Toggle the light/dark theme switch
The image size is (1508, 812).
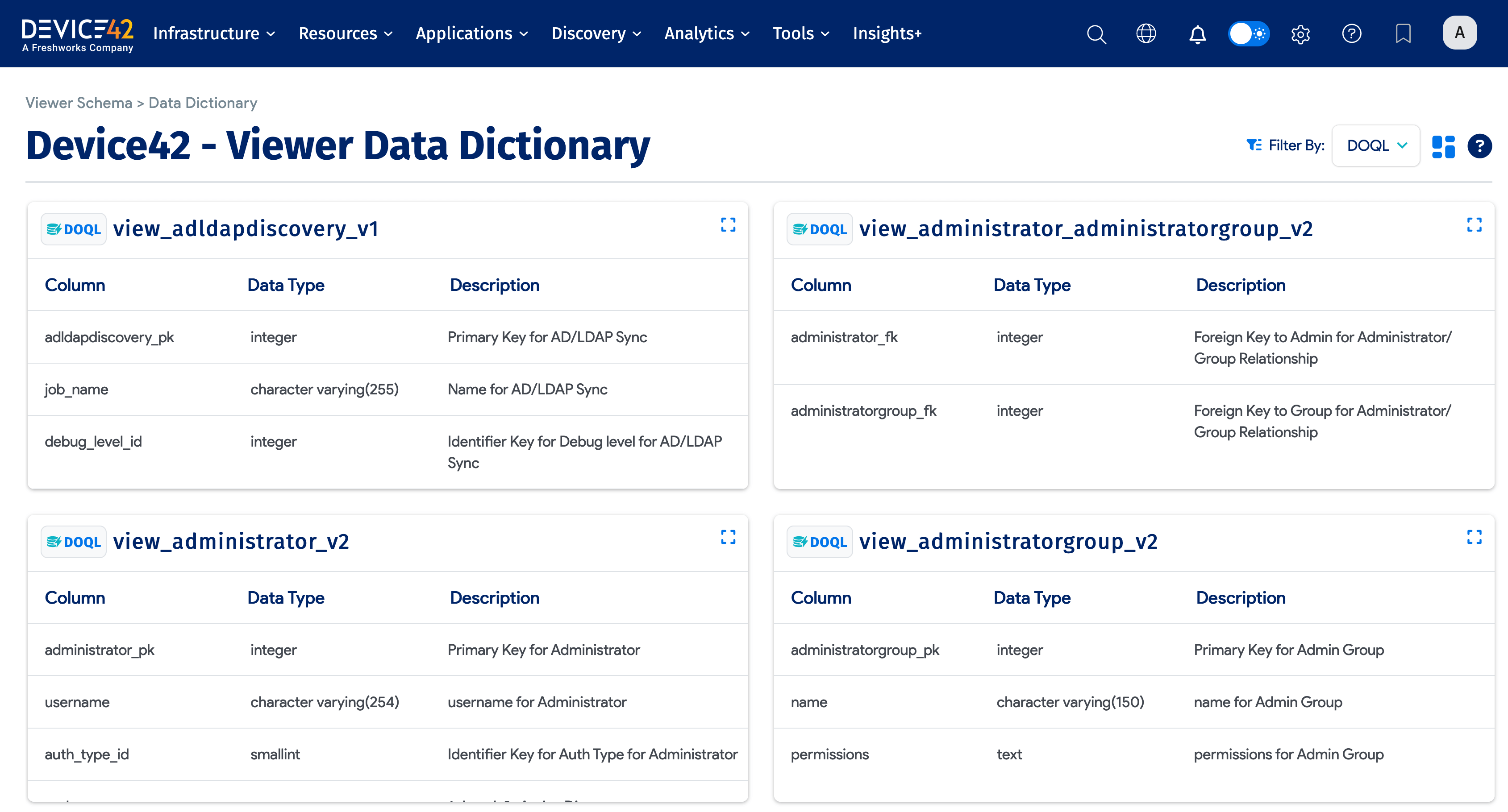tap(1249, 33)
